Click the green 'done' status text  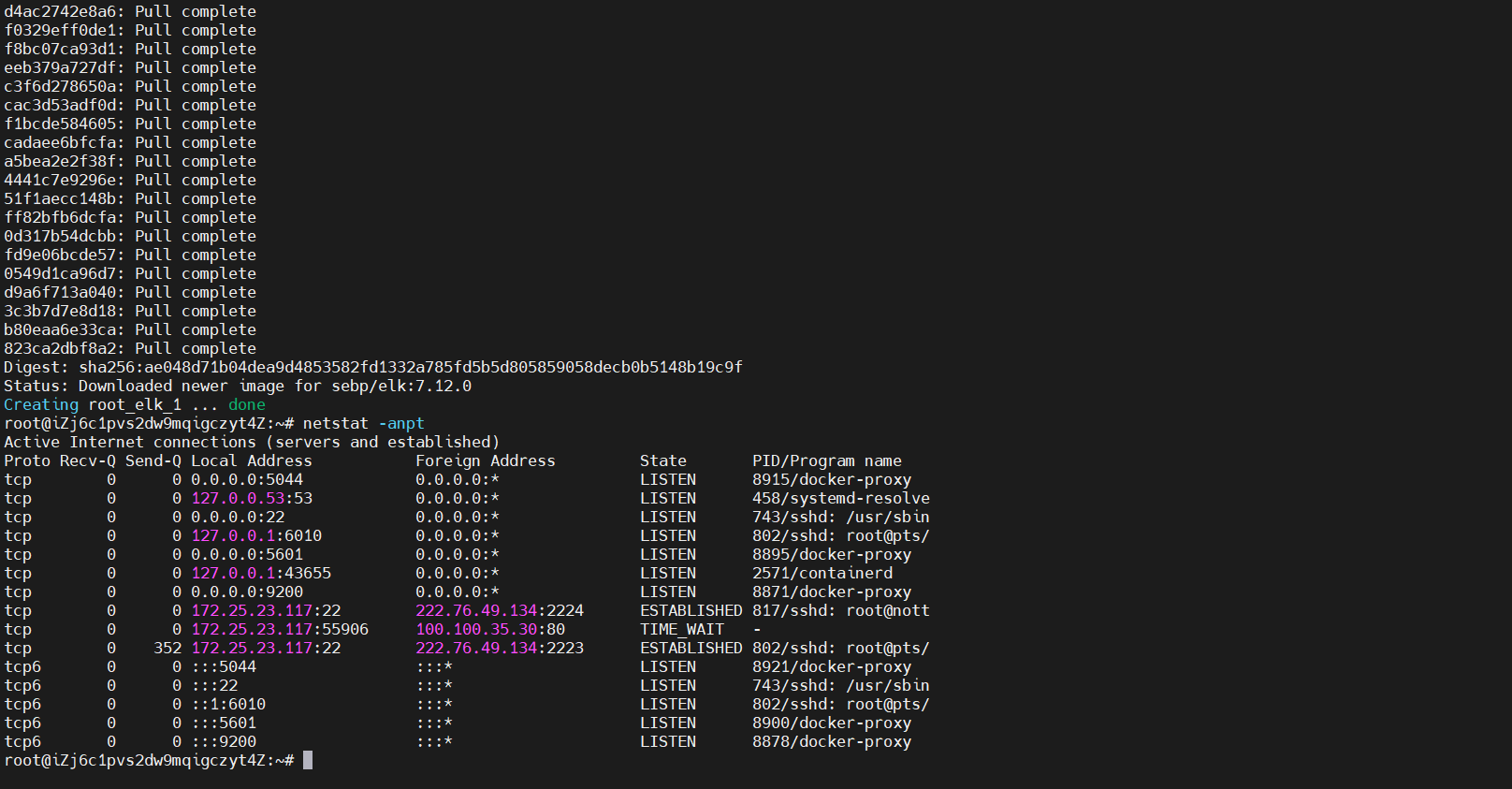pyautogui.click(x=247, y=404)
